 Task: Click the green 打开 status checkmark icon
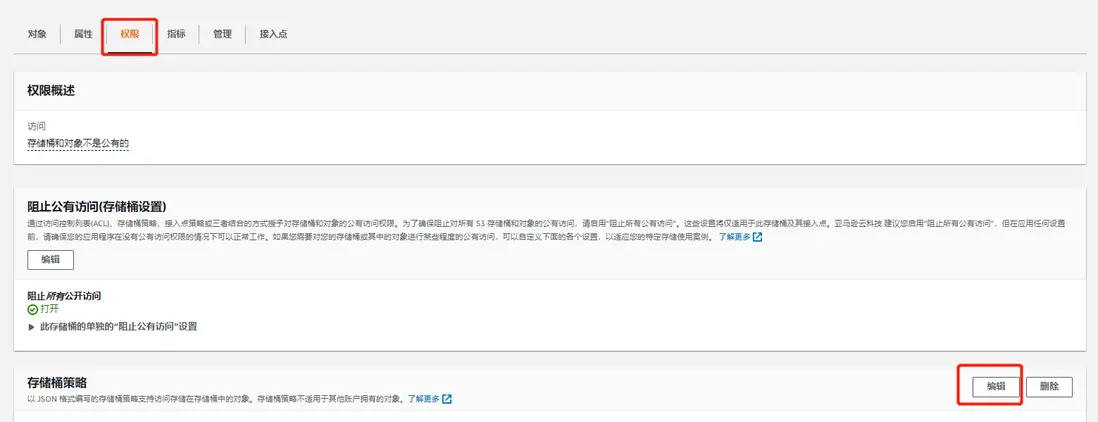32,309
